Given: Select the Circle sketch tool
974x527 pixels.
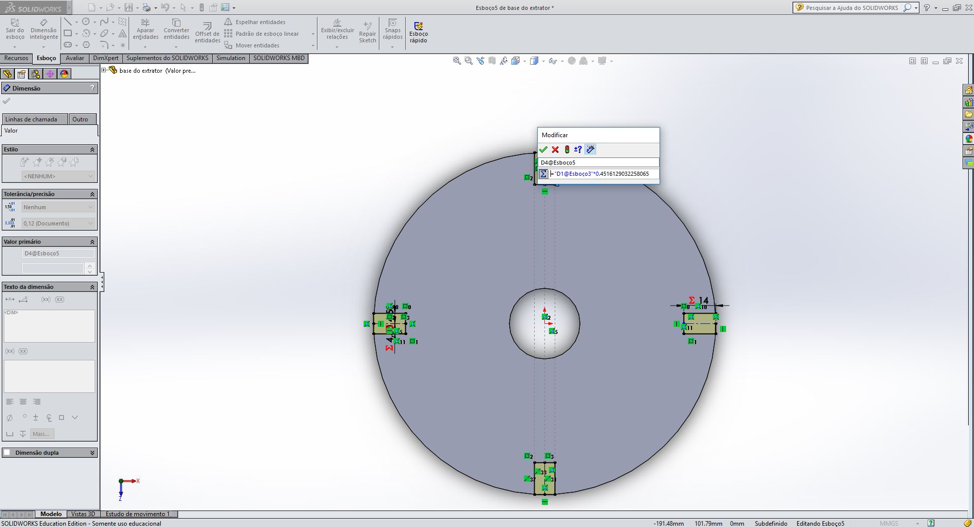Looking at the screenshot, I should [x=86, y=22].
